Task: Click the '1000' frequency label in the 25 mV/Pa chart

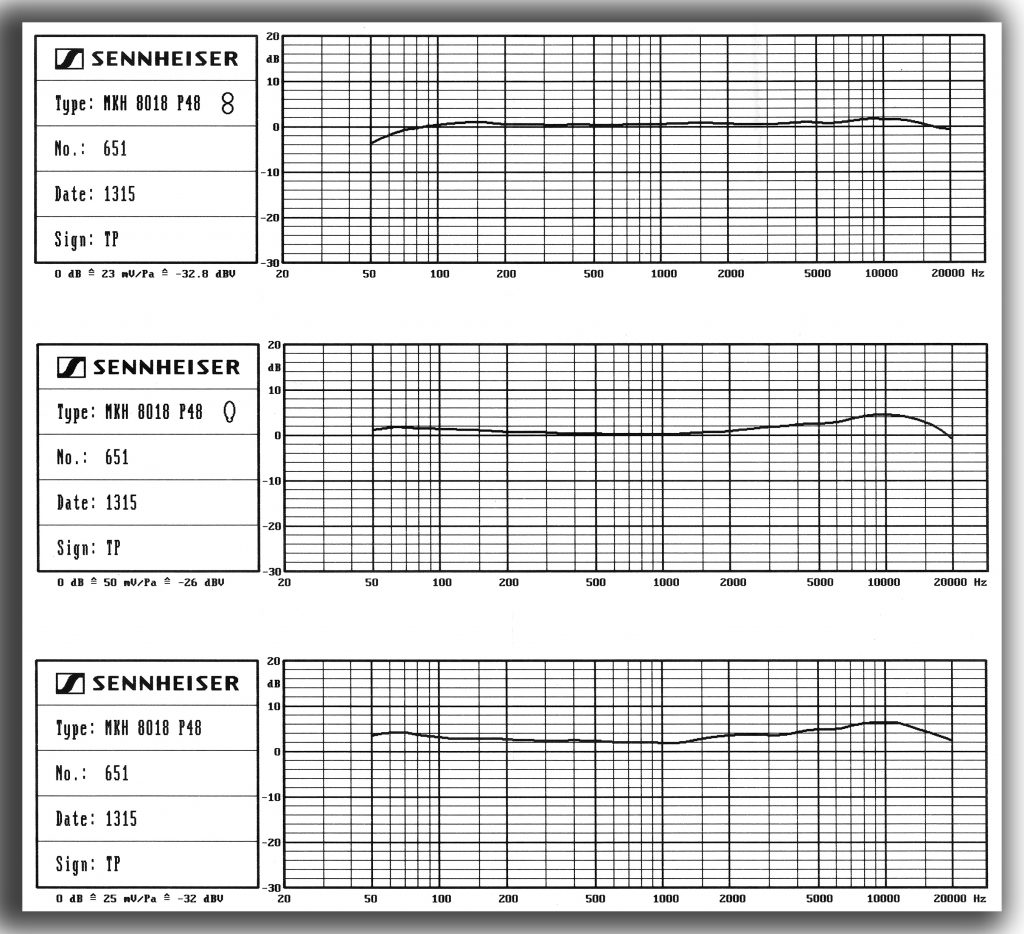Action: pos(665,898)
